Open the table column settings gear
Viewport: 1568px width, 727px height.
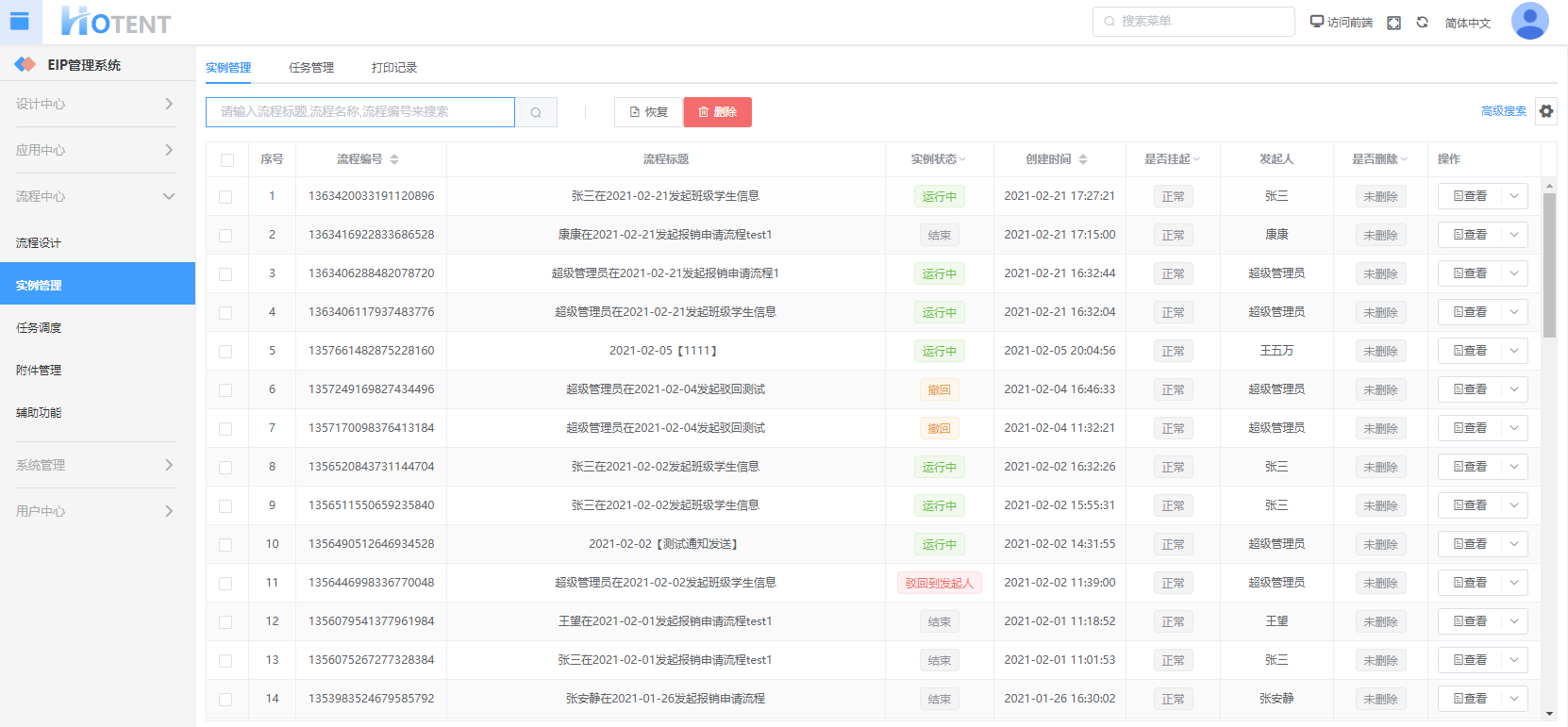1545,111
